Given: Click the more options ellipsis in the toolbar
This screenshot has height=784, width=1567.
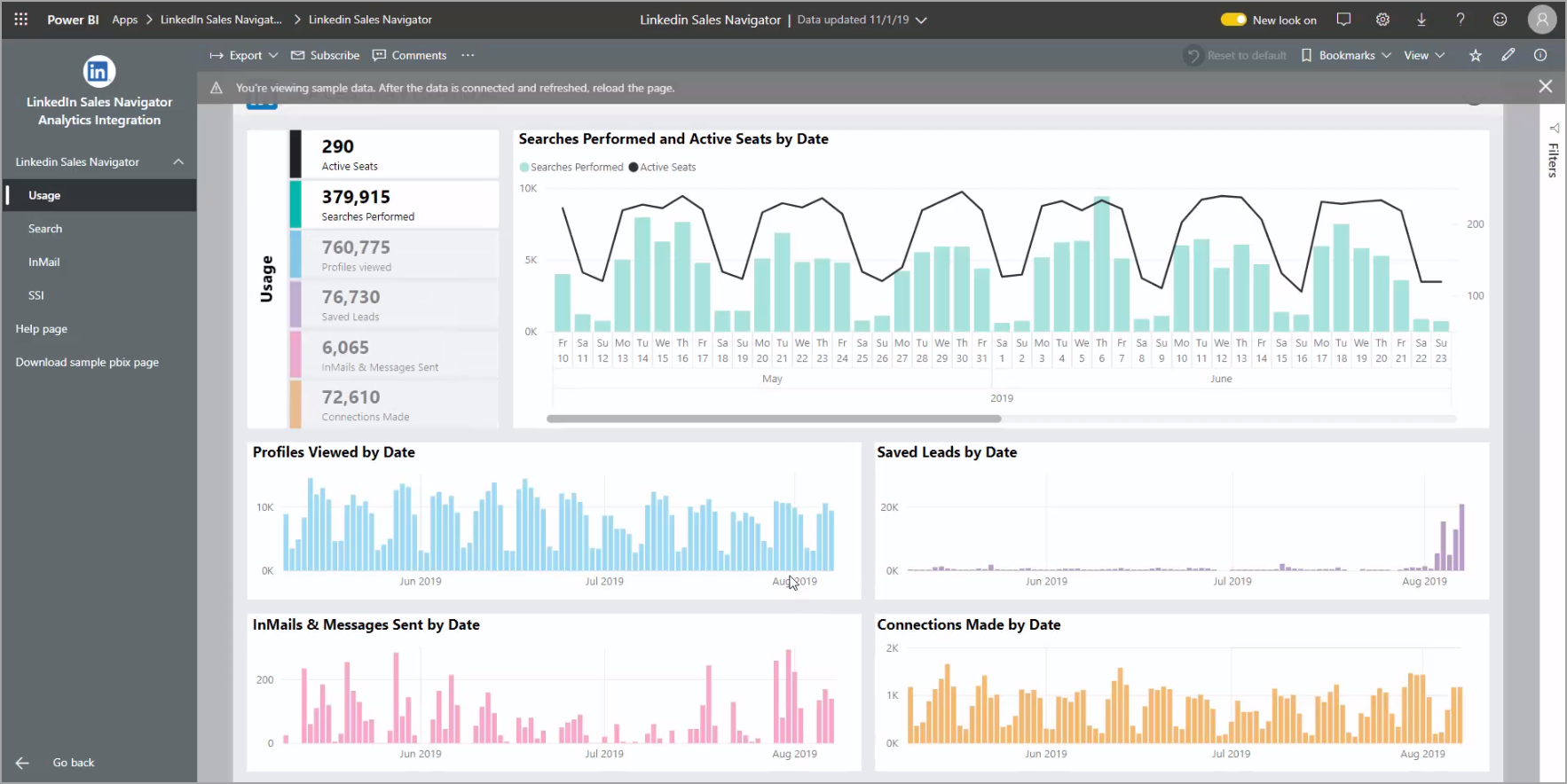Looking at the screenshot, I should [468, 55].
